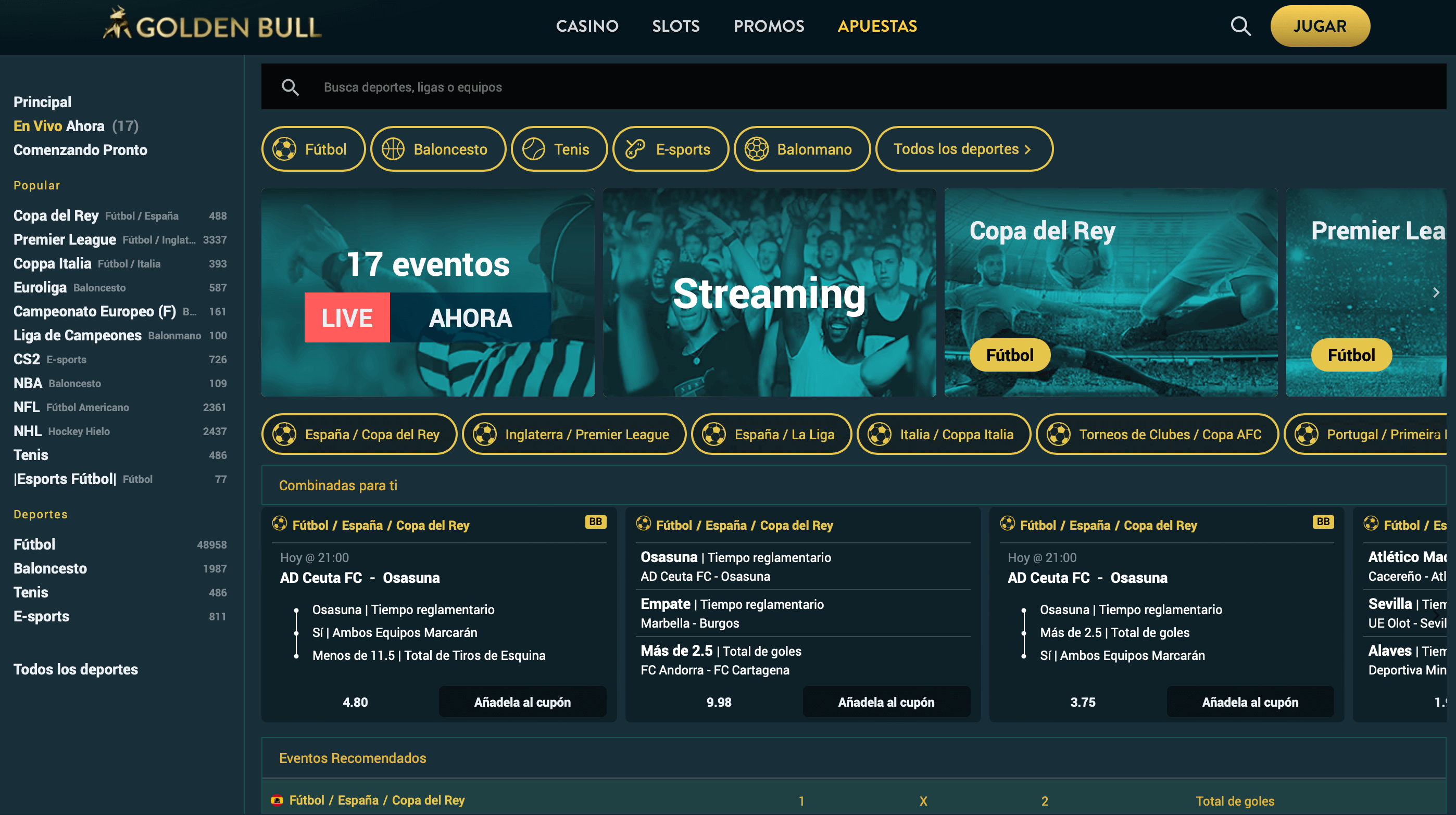The width and height of the screenshot is (1456, 815).
Task: Click the ball icon on the 9.98 combo card header
Action: (643, 524)
